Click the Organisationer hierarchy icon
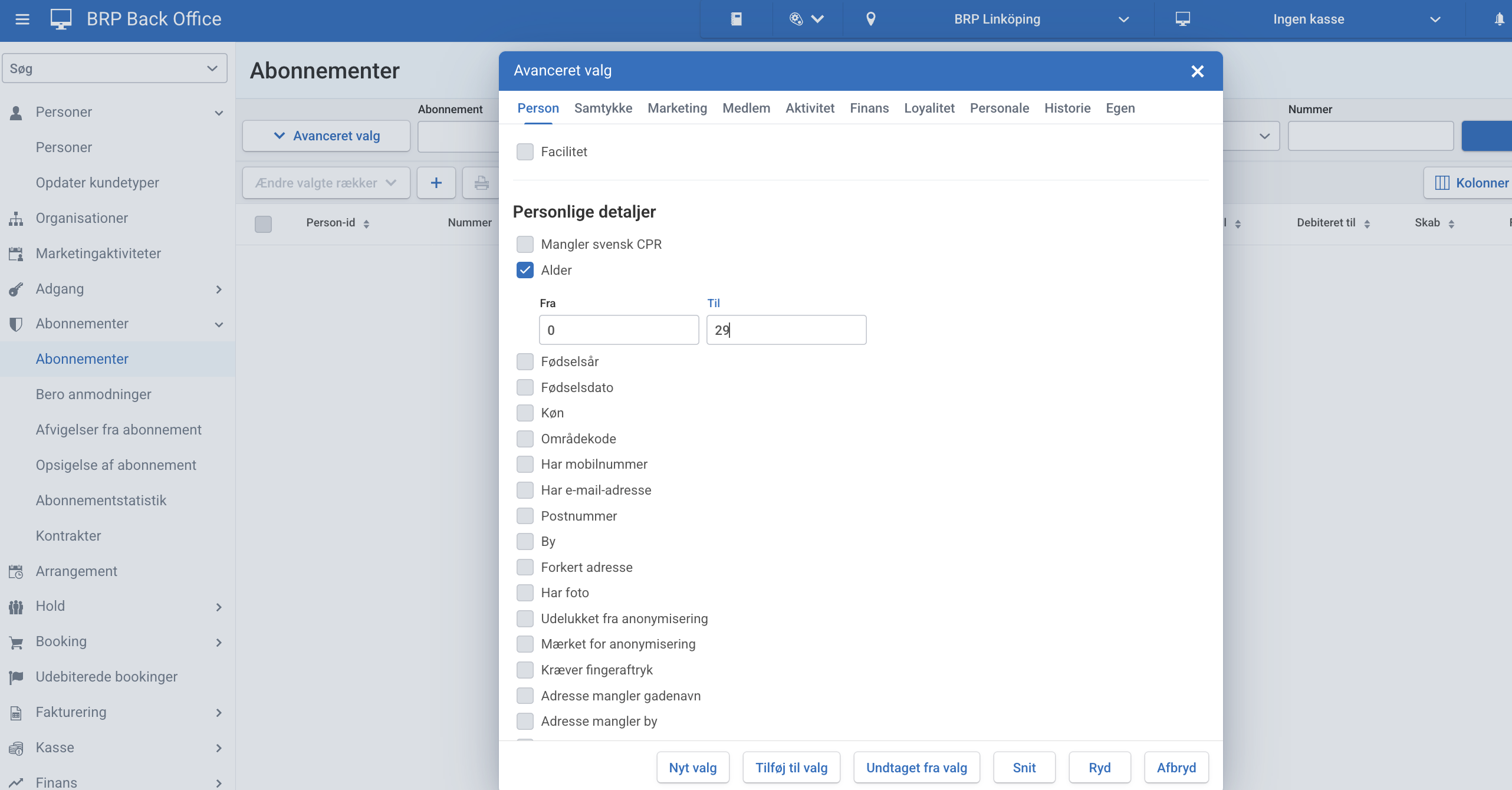1512x790 pixels. [16, 219]
